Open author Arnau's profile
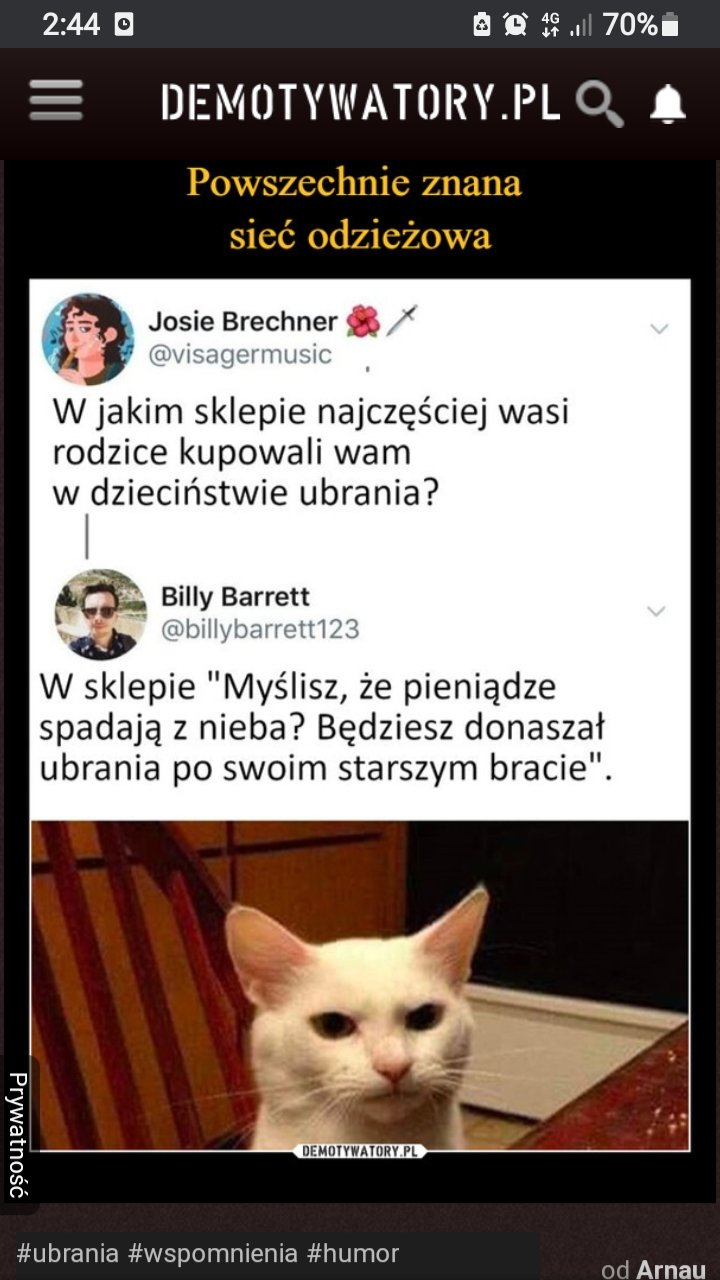Screen dimensions: 720x1280 671,1269
